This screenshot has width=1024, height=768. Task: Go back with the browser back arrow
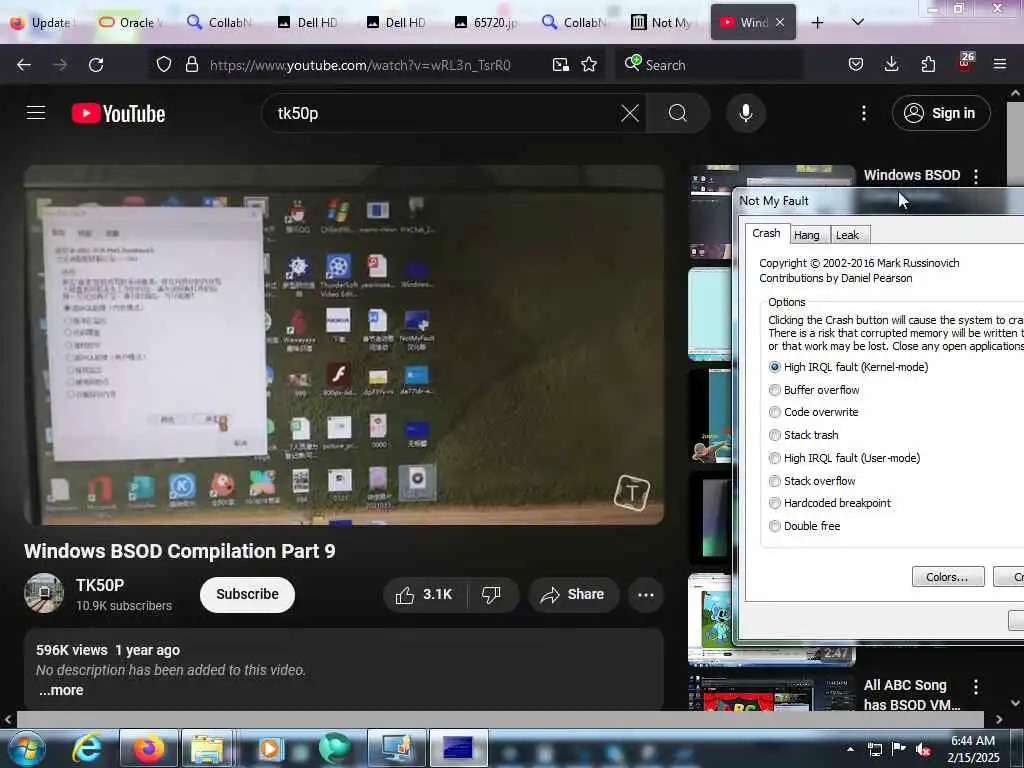click(24, 65)
